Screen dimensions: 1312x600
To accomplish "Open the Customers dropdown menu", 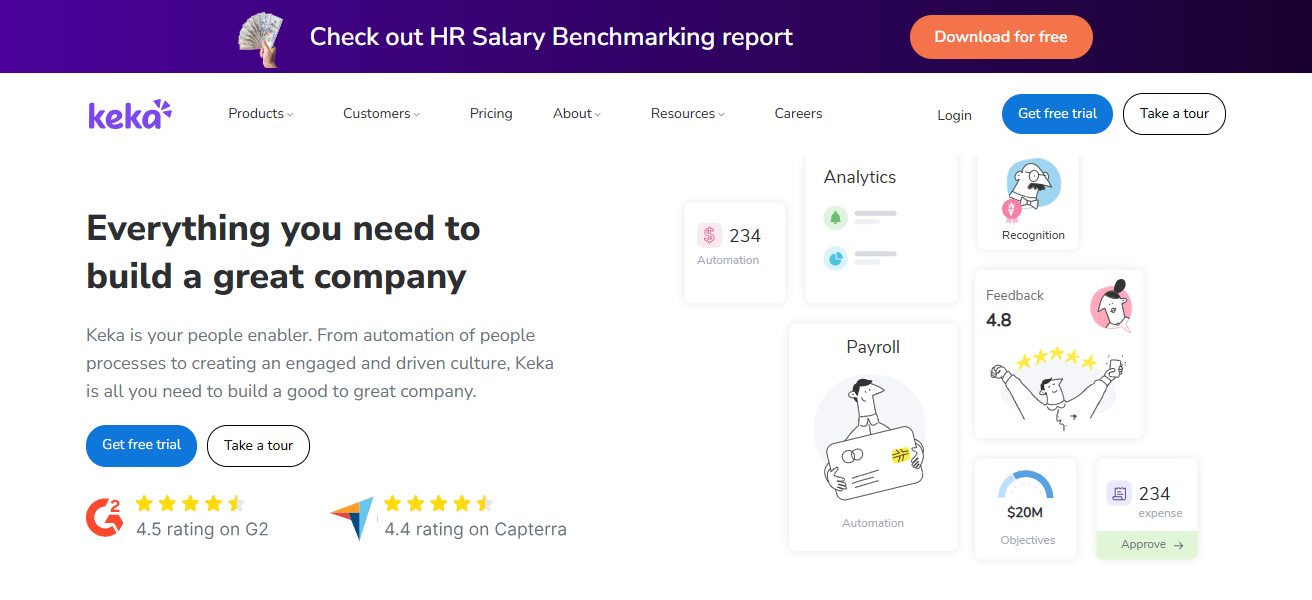I will coord(381,114).
